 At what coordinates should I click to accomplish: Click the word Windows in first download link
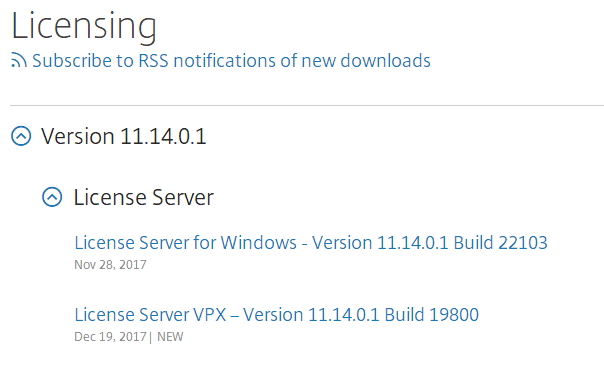tap(258, 243)
